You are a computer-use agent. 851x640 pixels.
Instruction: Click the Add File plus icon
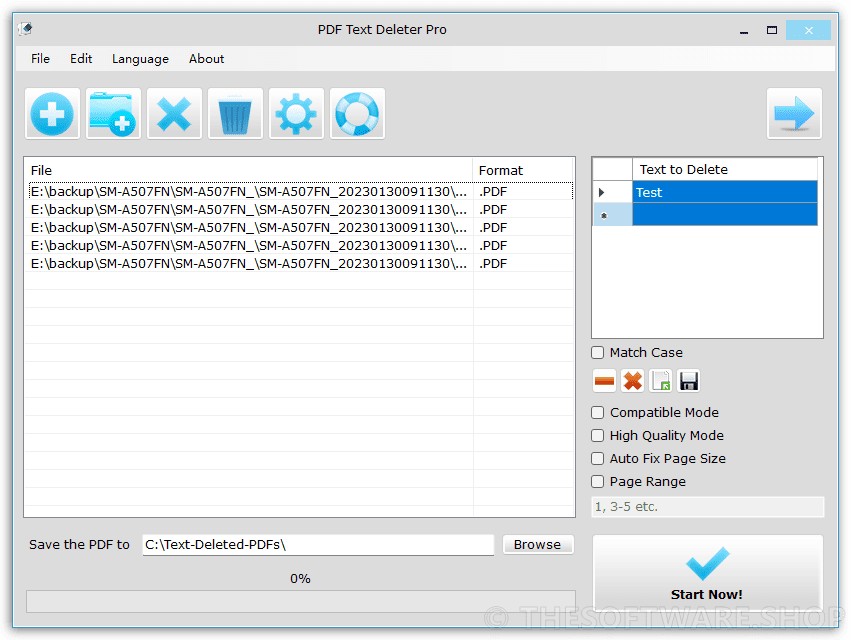pyautogui.click(x=52, y=113)
